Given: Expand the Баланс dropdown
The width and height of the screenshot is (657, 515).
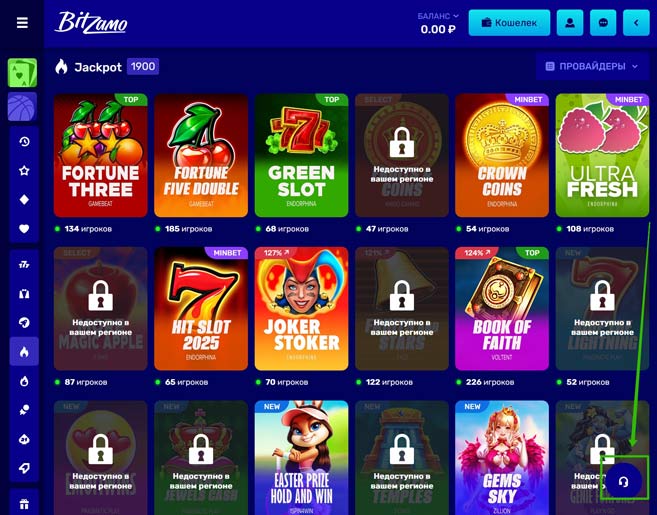Looking at the screenshot, I should 438,16.
